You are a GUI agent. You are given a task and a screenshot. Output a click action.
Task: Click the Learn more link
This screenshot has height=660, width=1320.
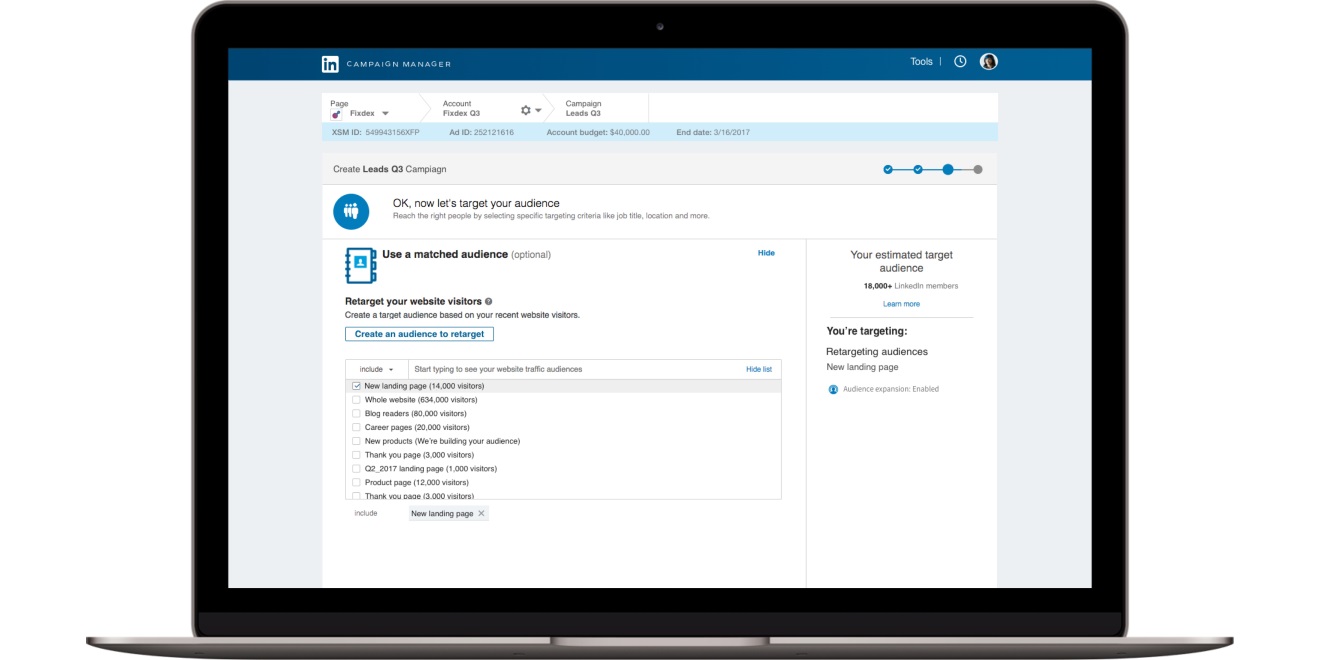point(901,304)
